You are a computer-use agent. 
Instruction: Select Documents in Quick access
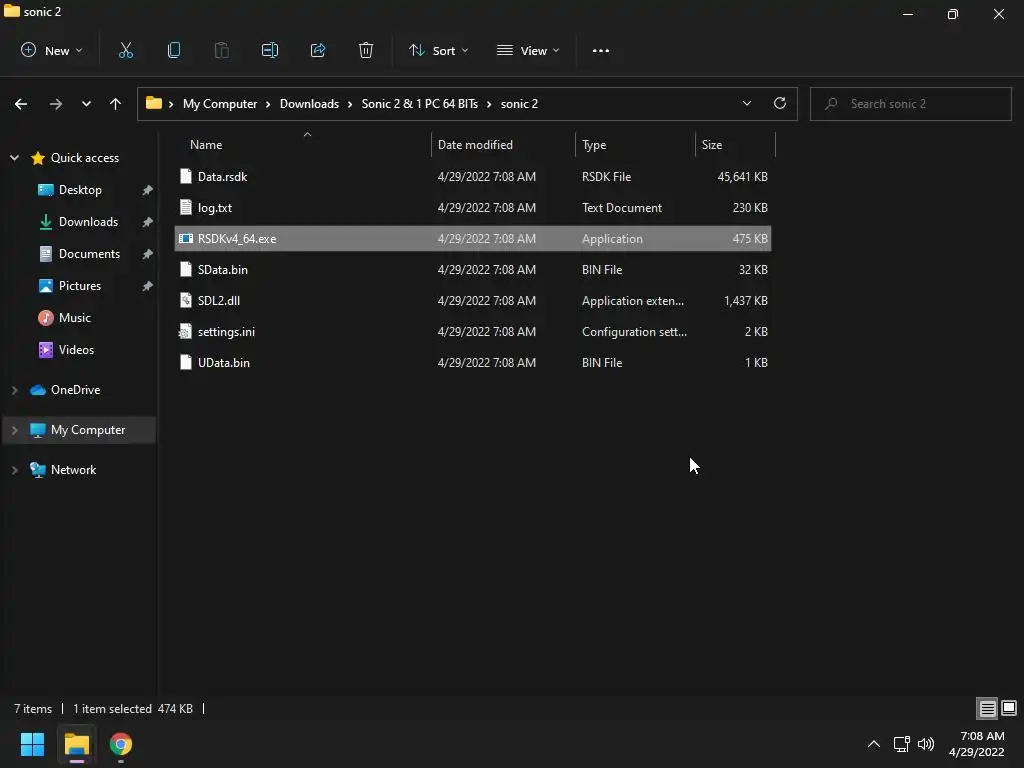tap(89, 254)
